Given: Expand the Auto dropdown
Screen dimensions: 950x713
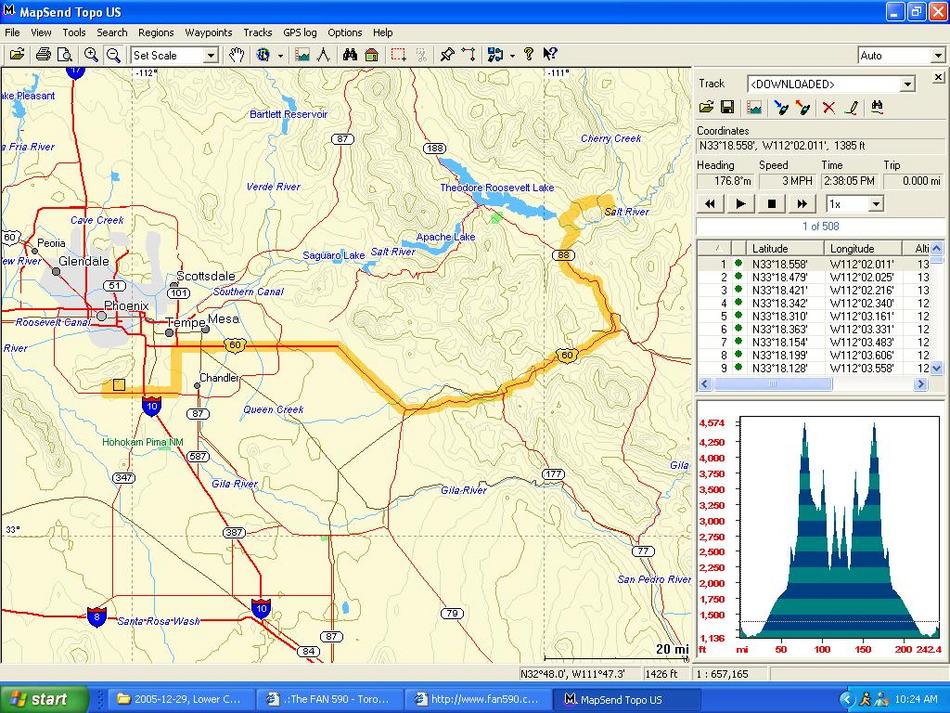Looking at the screenshot, I should (x=937, y=56).
